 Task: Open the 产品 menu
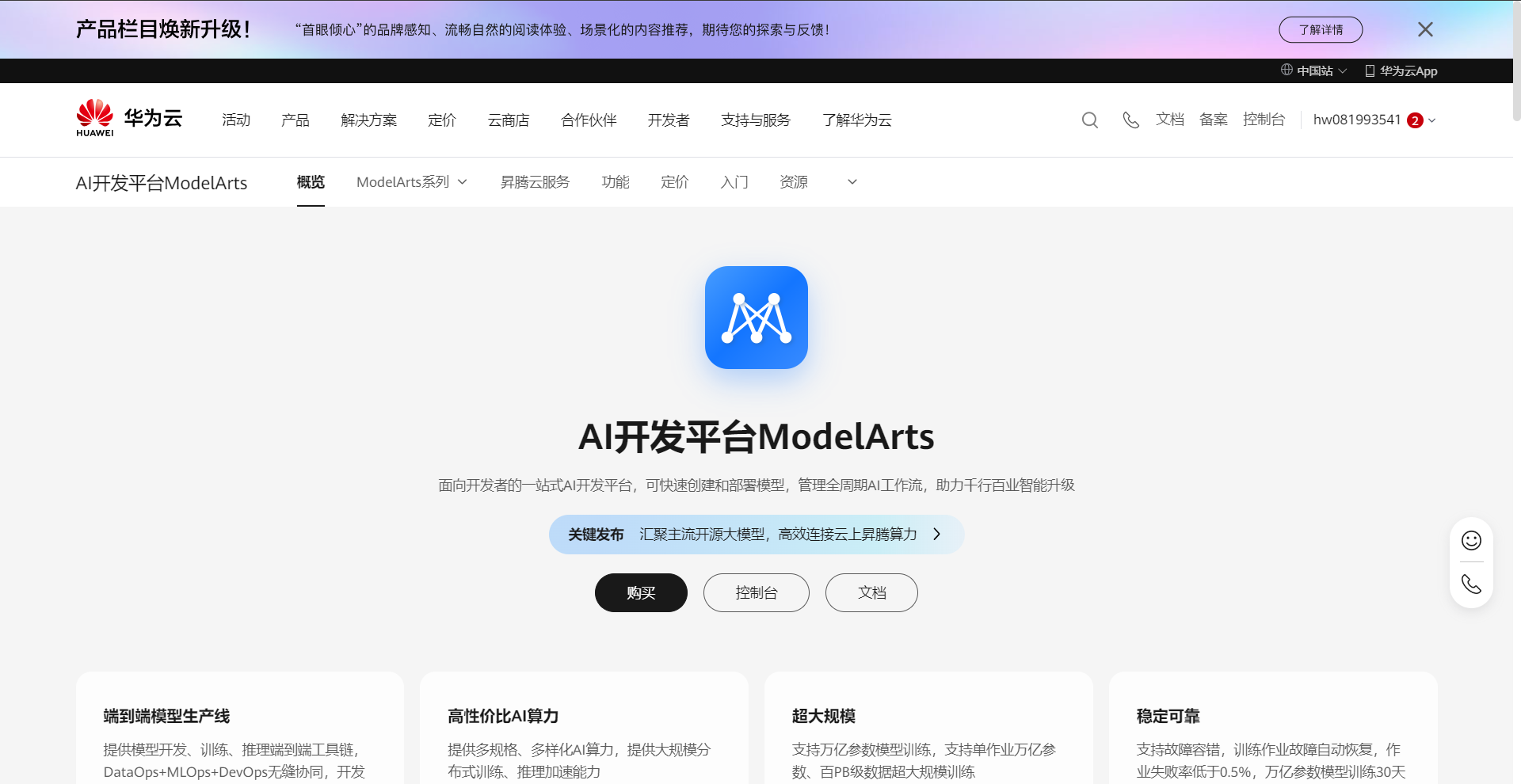[x=295, y=120]
